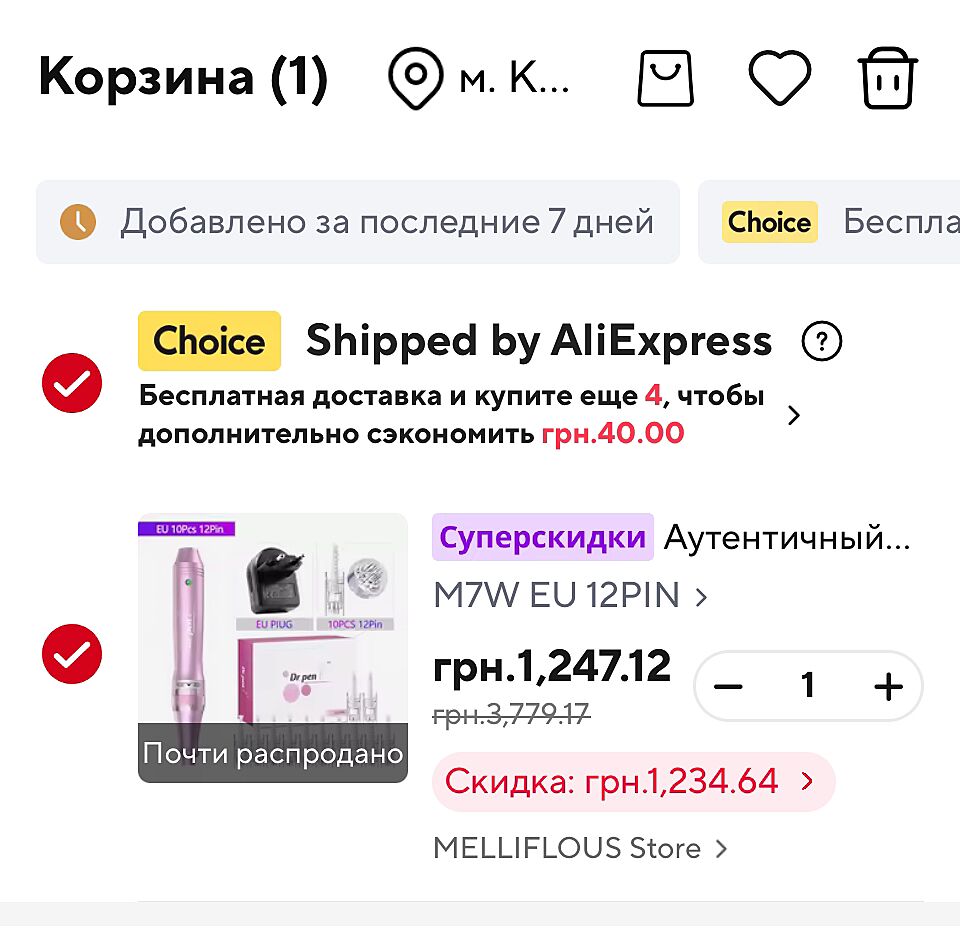
Task: Decrease quantity with minus icon
Action: point(728,686)
